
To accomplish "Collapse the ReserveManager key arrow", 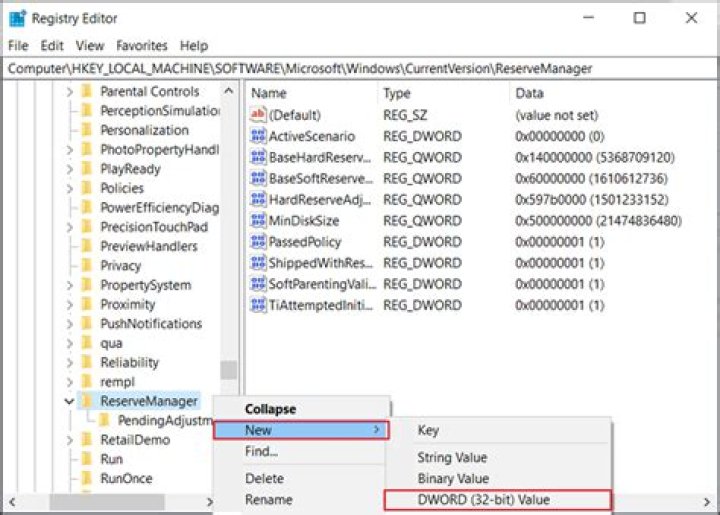I will [x=69, y=402].
